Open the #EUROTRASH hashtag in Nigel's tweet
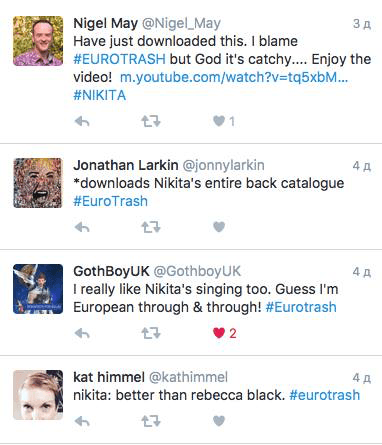This screenshot has width=382, height=445. point(119,59)
